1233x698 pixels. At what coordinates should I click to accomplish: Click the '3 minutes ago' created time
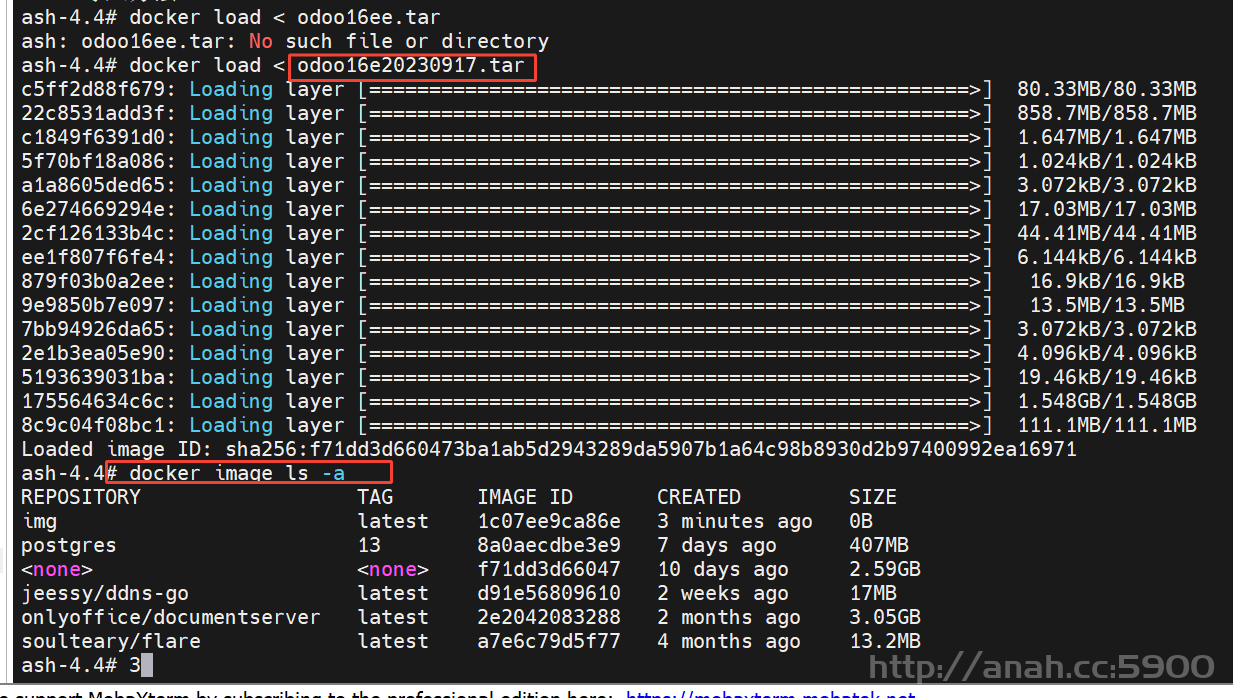735,522
